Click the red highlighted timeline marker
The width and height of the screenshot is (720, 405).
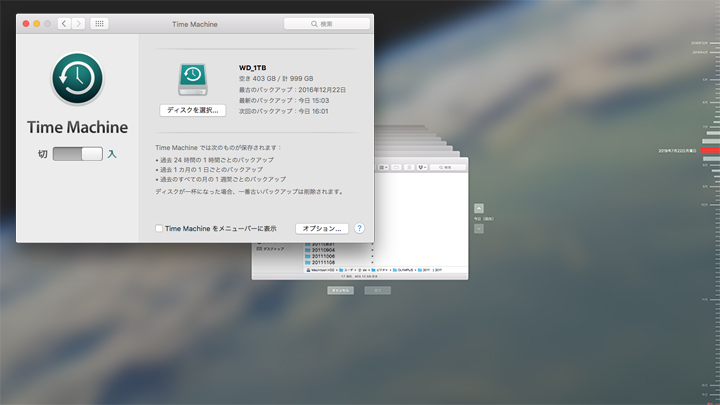point(710,150)
